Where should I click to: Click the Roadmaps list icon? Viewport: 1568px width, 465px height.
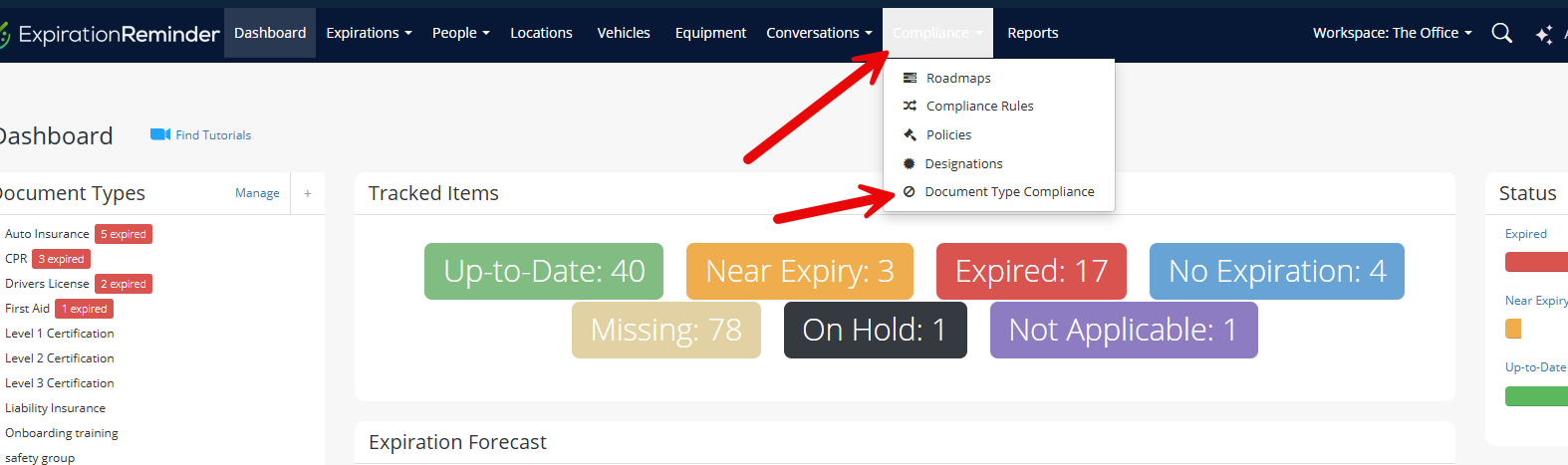pyautogui.click(x=910, y=78)
